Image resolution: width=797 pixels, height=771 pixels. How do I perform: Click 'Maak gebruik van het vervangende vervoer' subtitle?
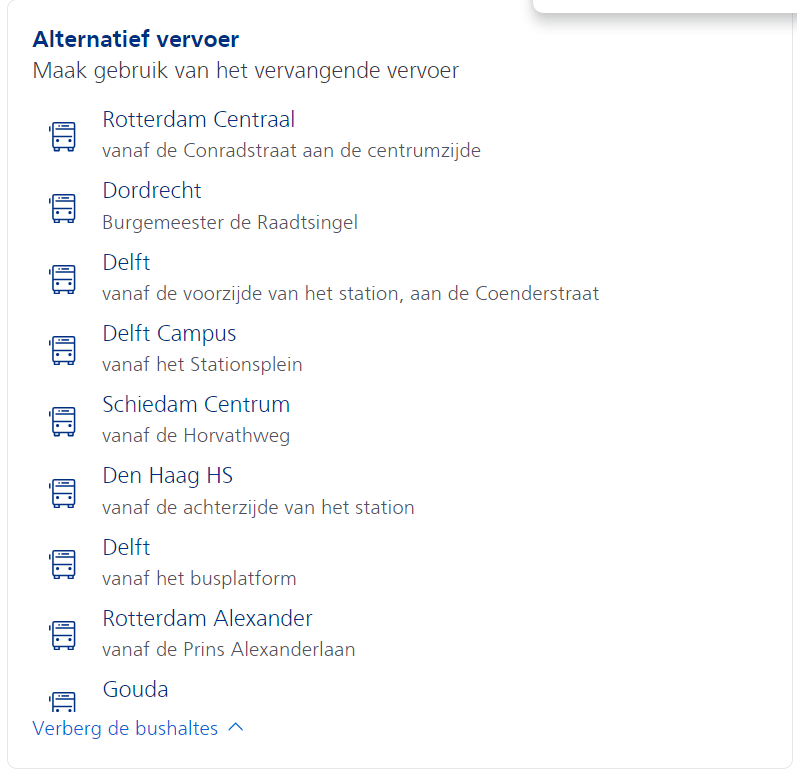pyautogui.click(x=246, y=71)
